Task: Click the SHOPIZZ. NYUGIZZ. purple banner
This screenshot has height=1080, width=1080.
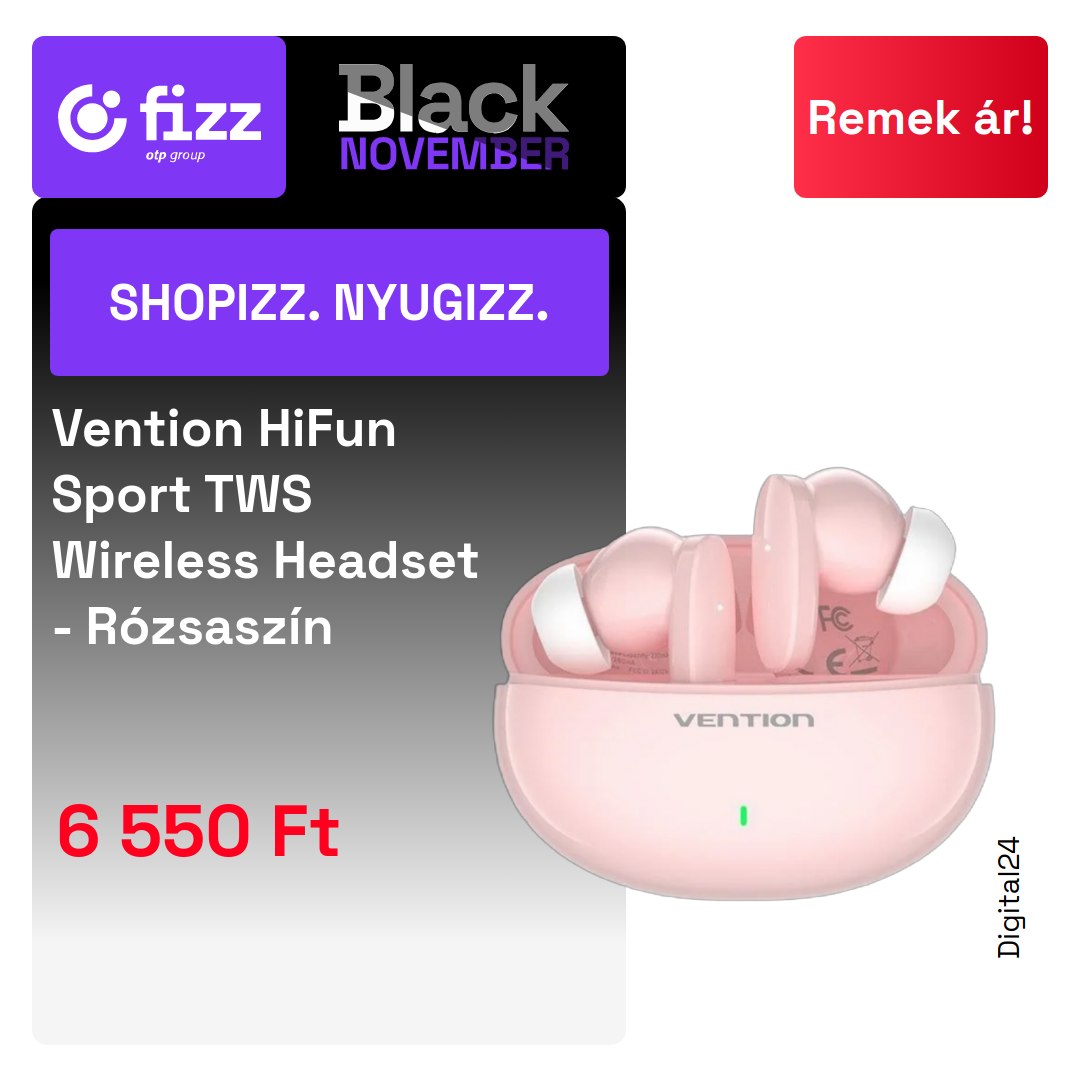Action: [329, 302]
